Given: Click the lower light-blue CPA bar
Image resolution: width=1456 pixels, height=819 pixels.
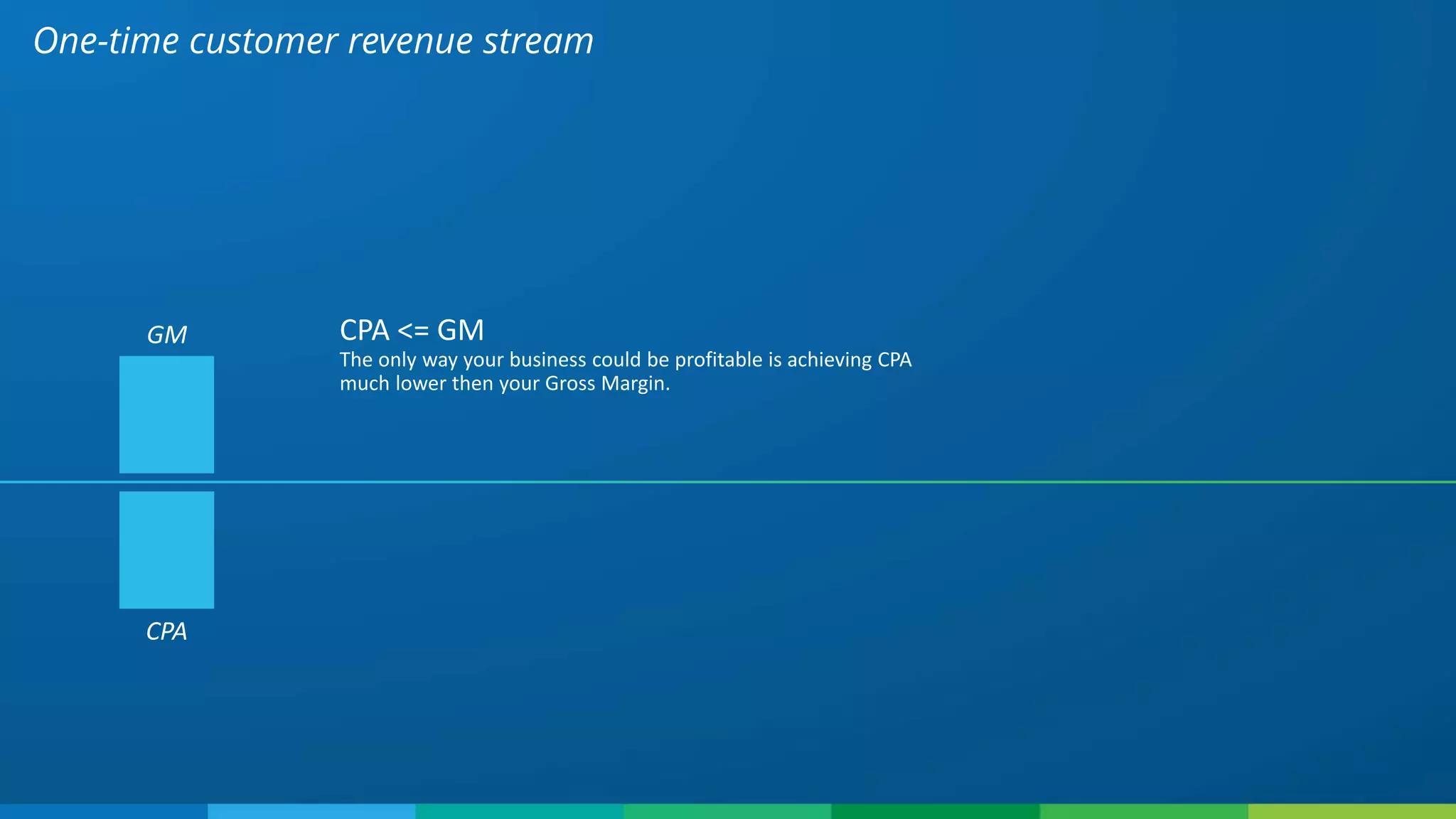Looking at the screenshot, I should [166, 550].
